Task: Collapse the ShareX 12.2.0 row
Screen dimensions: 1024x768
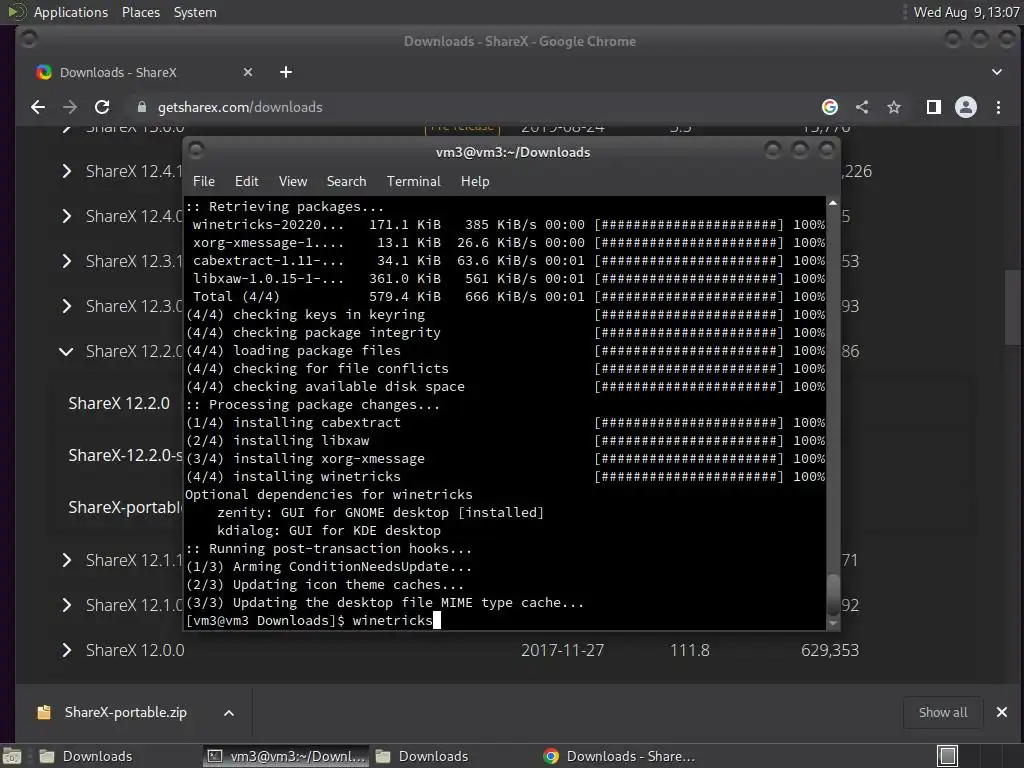Action: click(66, 351)
